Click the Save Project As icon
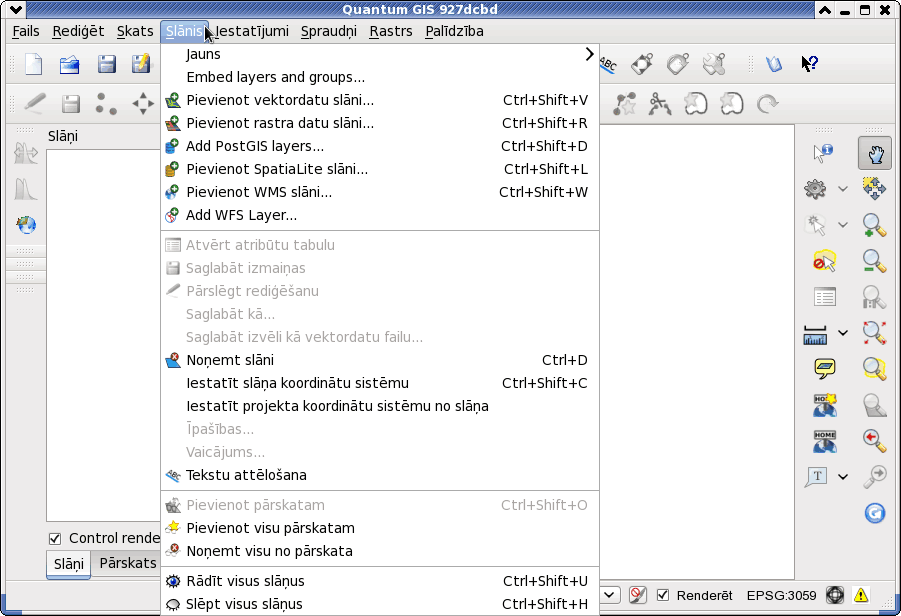Screen dimensions: 901x616 point(141,64)
